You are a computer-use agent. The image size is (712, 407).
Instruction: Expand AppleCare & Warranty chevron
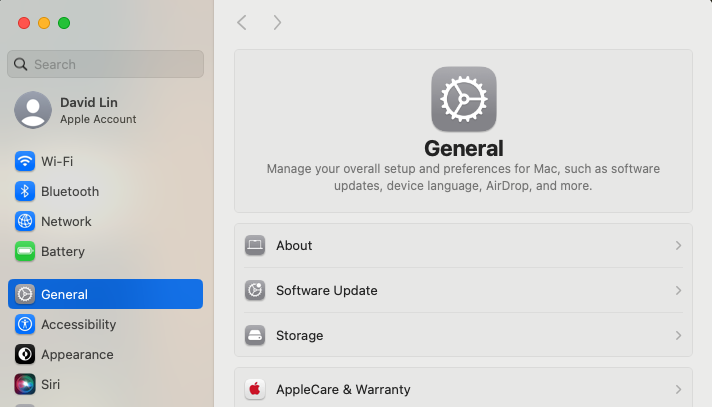coord(678,389)
